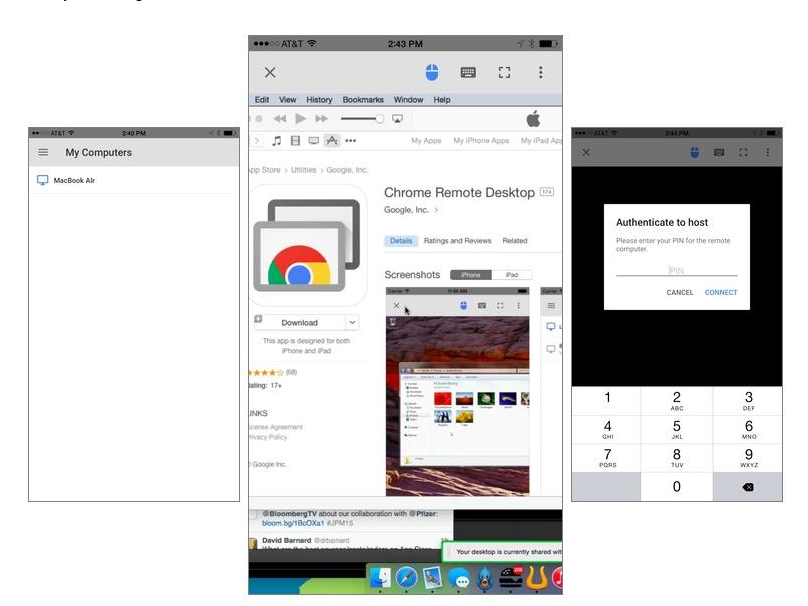Open Finder from the Dock
The image size is (808, 606).
pos(381,578)
